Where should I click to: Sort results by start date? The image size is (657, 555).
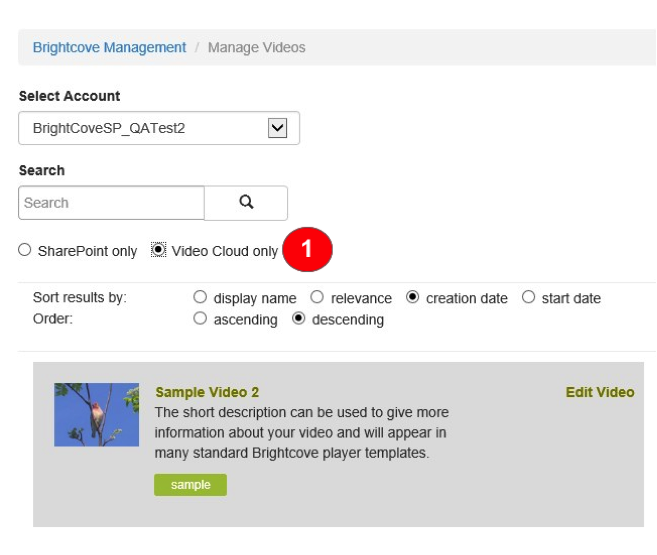click(528, 298)
